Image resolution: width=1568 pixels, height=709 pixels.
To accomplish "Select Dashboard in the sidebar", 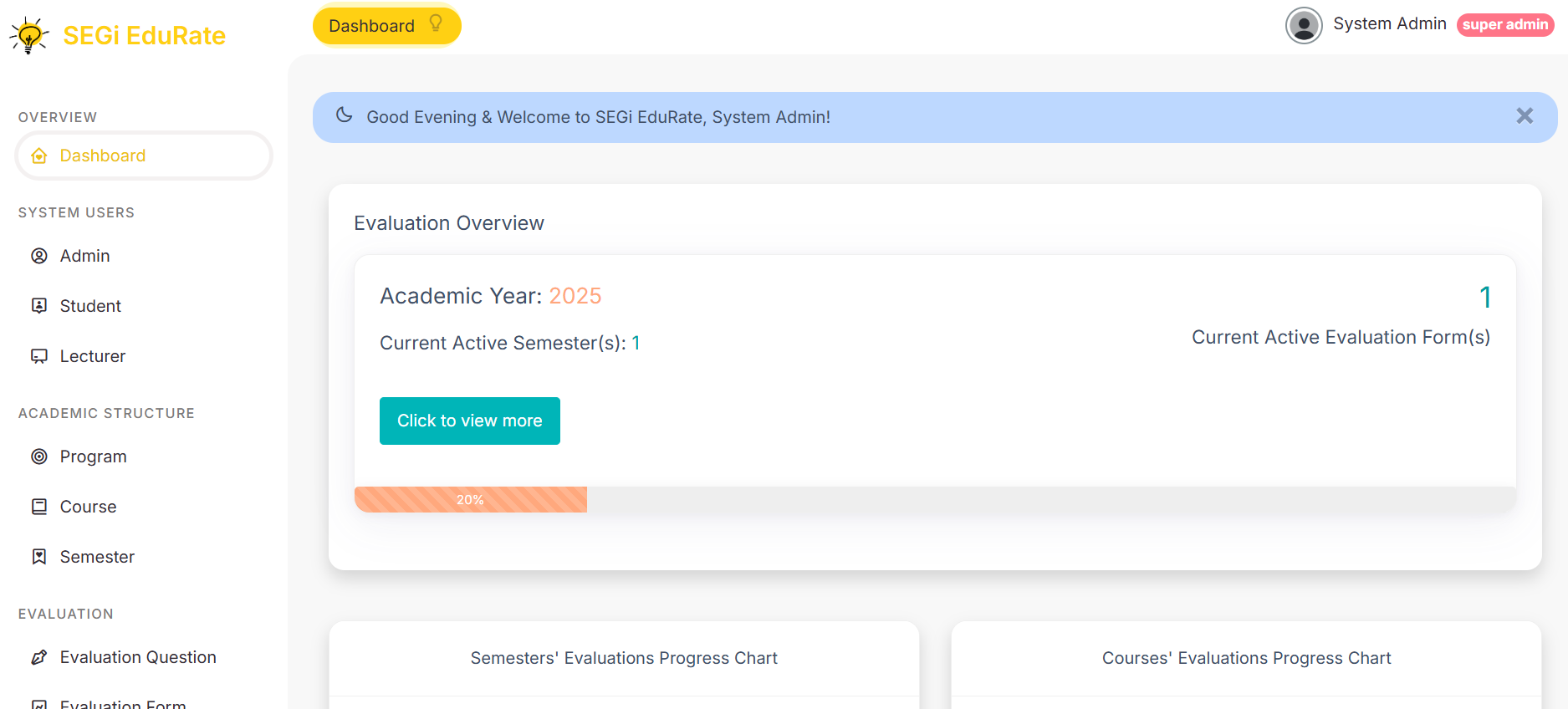I will (103, 156).
